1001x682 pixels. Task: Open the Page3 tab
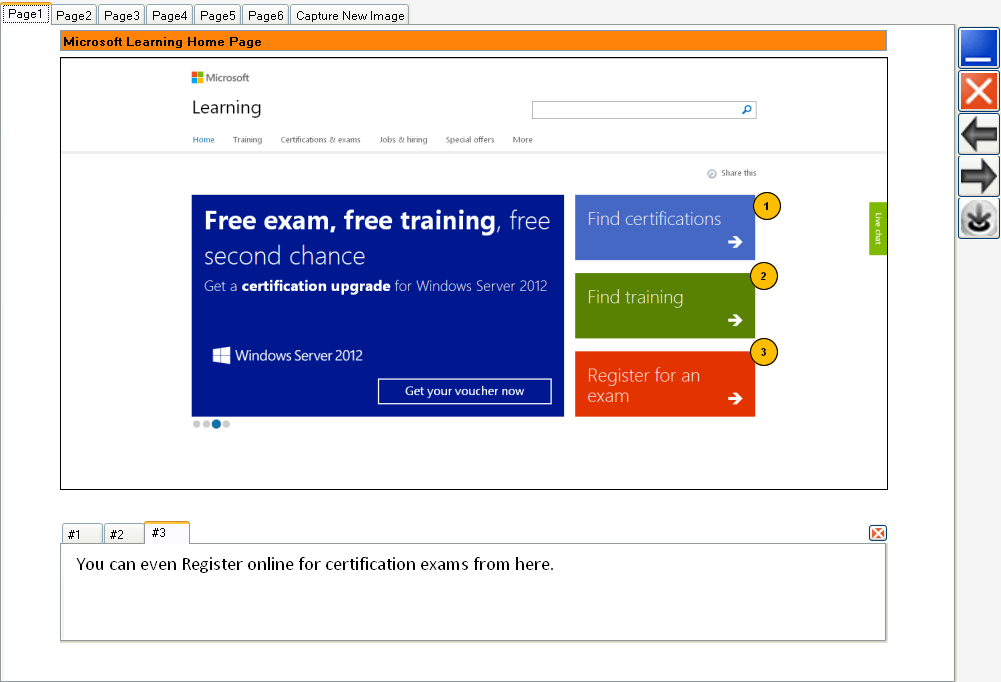122,15
